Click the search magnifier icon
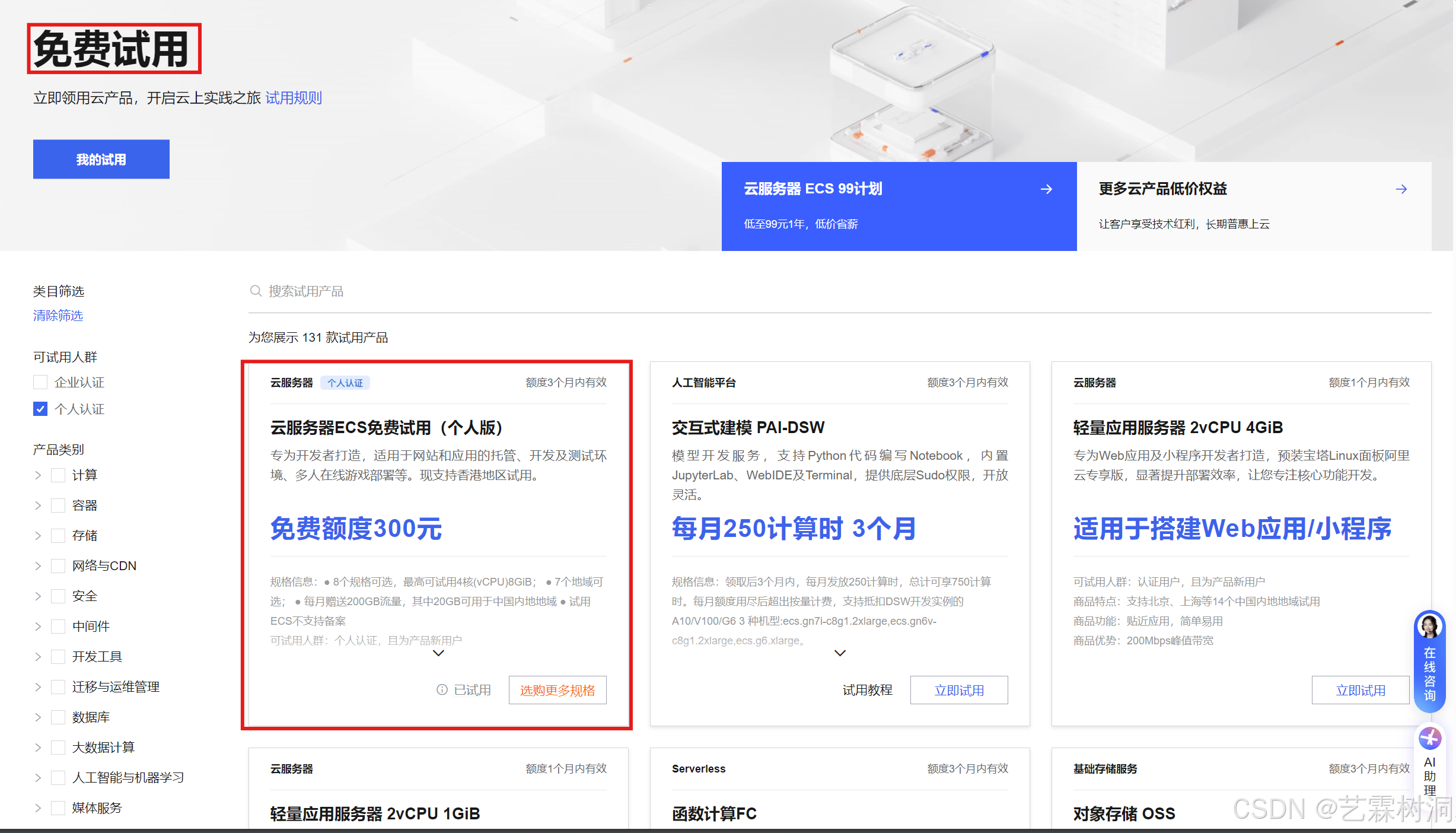 pyautogui.click(x=256, y=291)
